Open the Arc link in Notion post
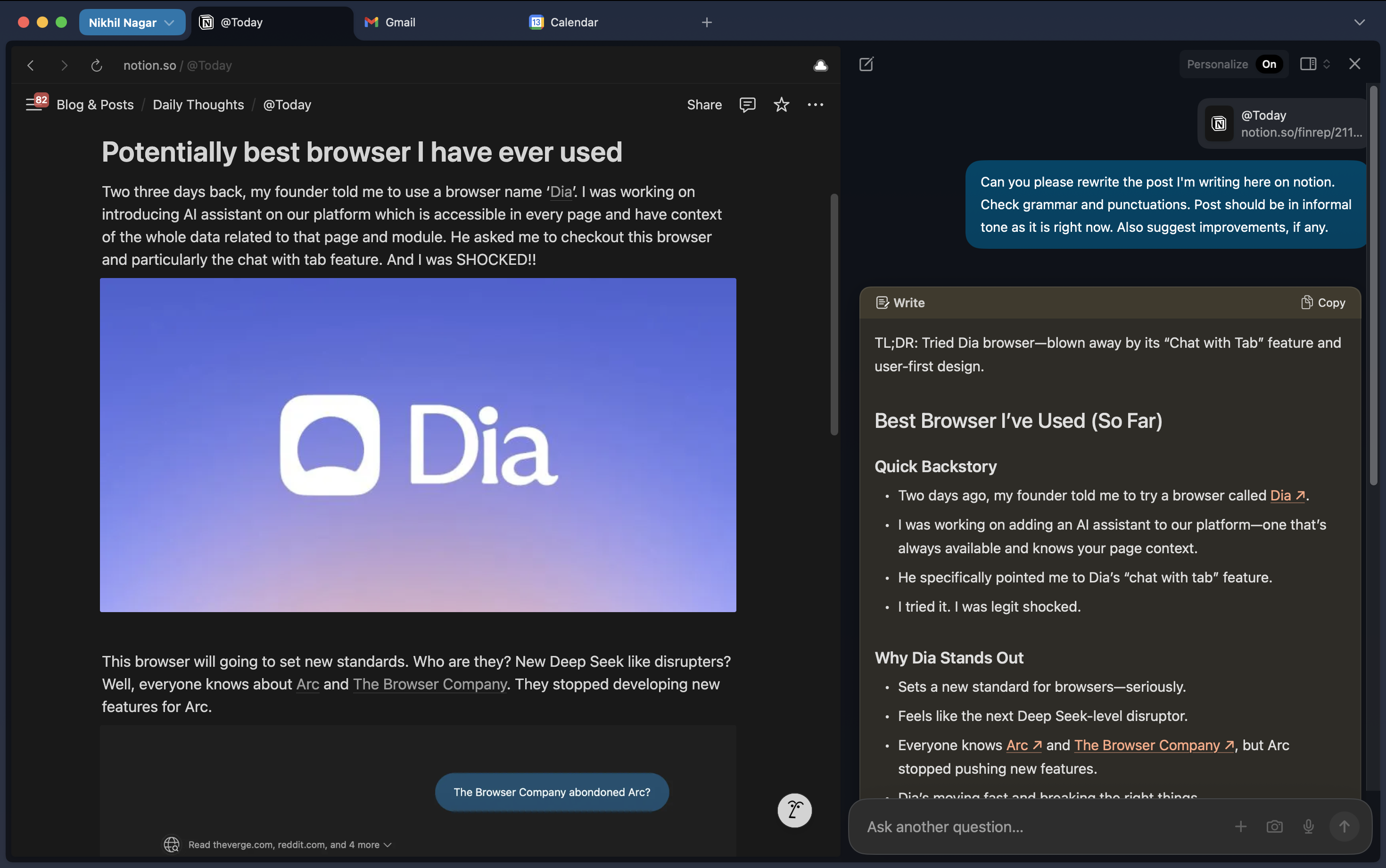Viewport: 1386px width, 868px height. [x=308, y=684]
